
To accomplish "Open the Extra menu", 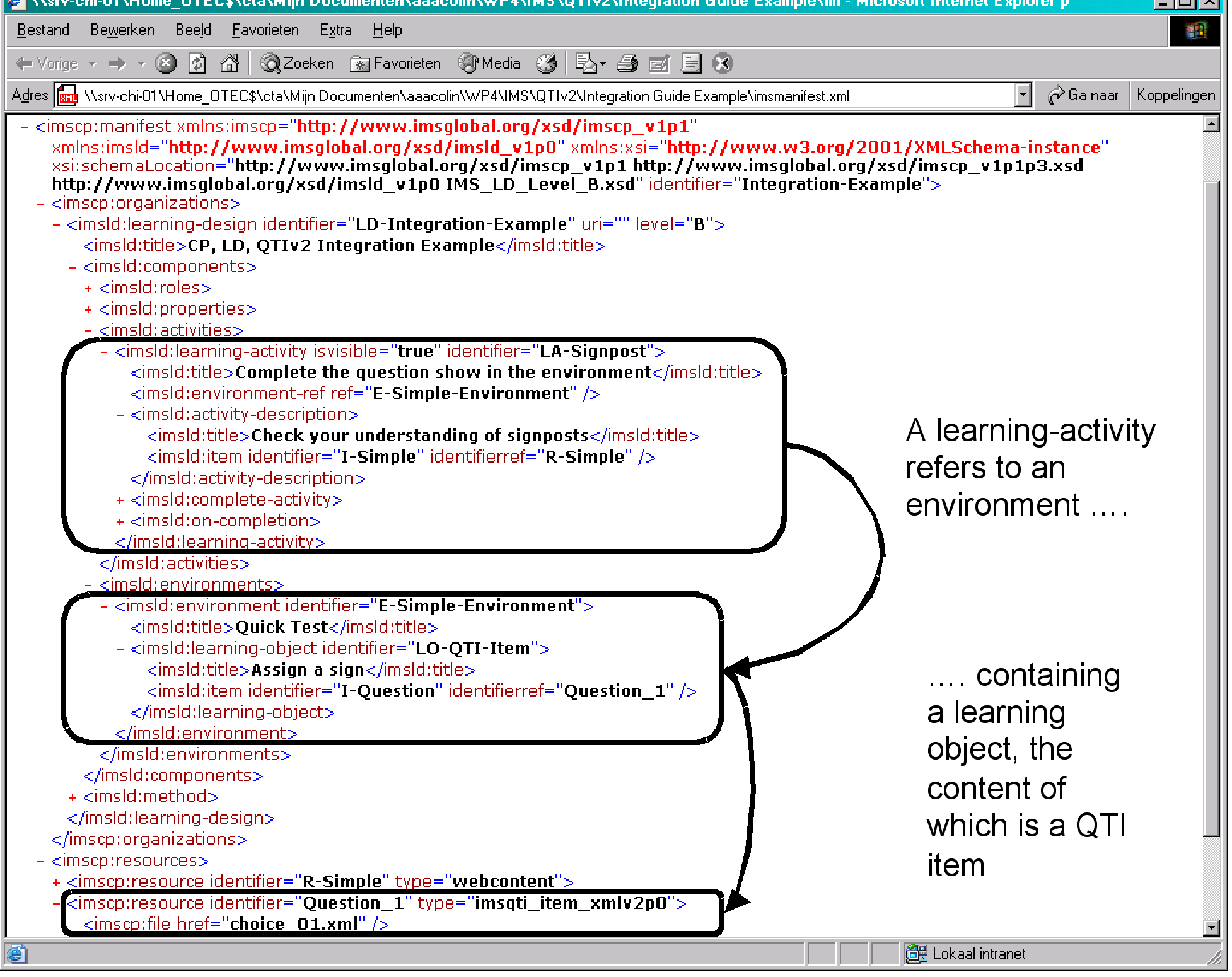I will point(335,30).
